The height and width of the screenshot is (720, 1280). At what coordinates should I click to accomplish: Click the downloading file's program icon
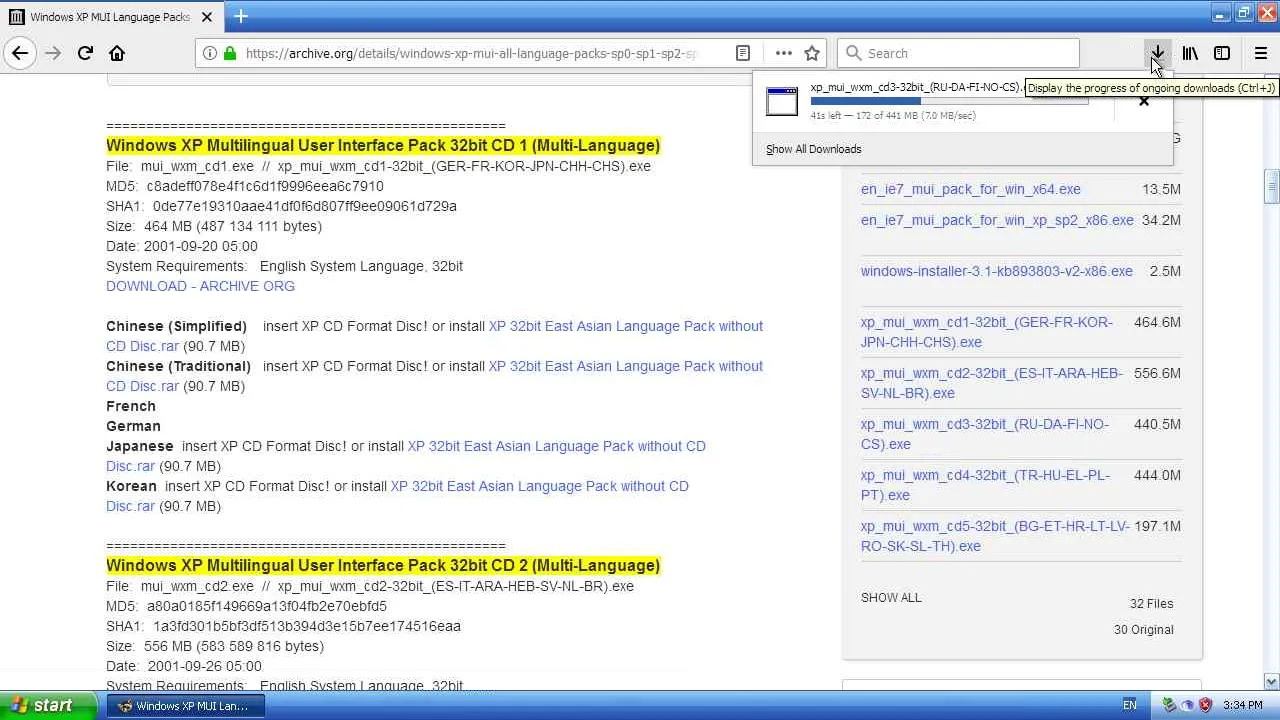coord(782,101)
